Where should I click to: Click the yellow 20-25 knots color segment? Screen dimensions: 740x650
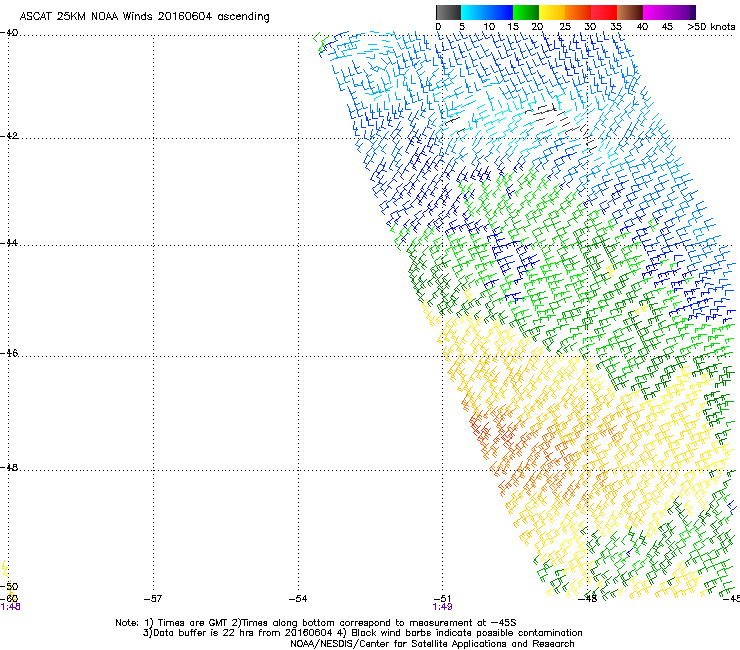(552, 12)
